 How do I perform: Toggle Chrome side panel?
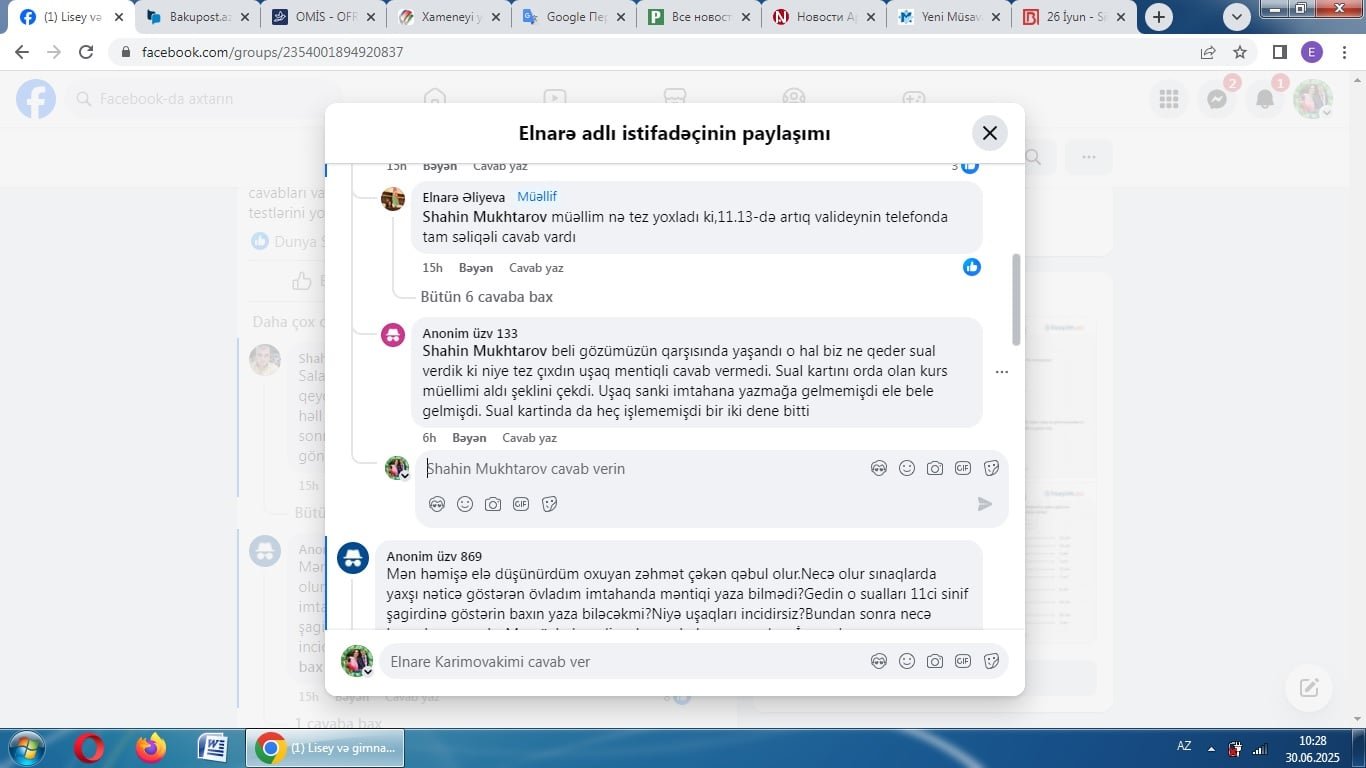pyautogui.click(x=1280, y=52)
